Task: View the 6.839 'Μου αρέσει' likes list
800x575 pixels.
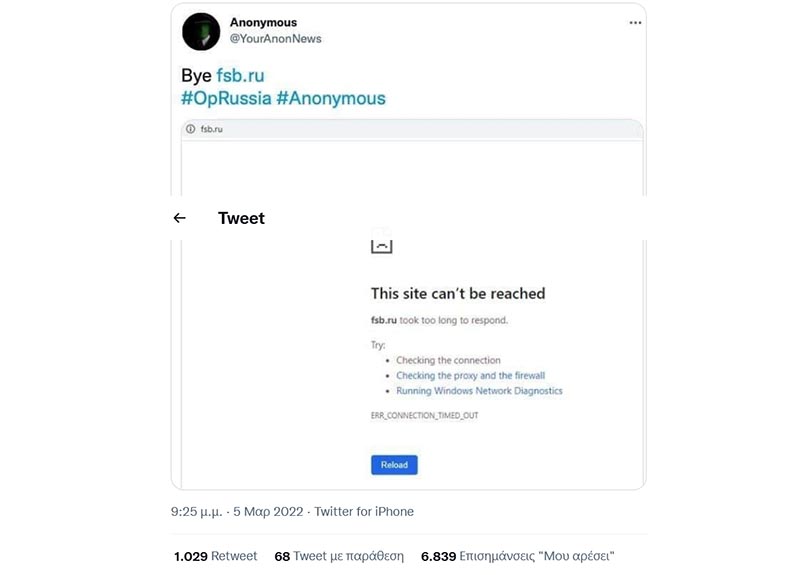Action: tap(517, 556)
